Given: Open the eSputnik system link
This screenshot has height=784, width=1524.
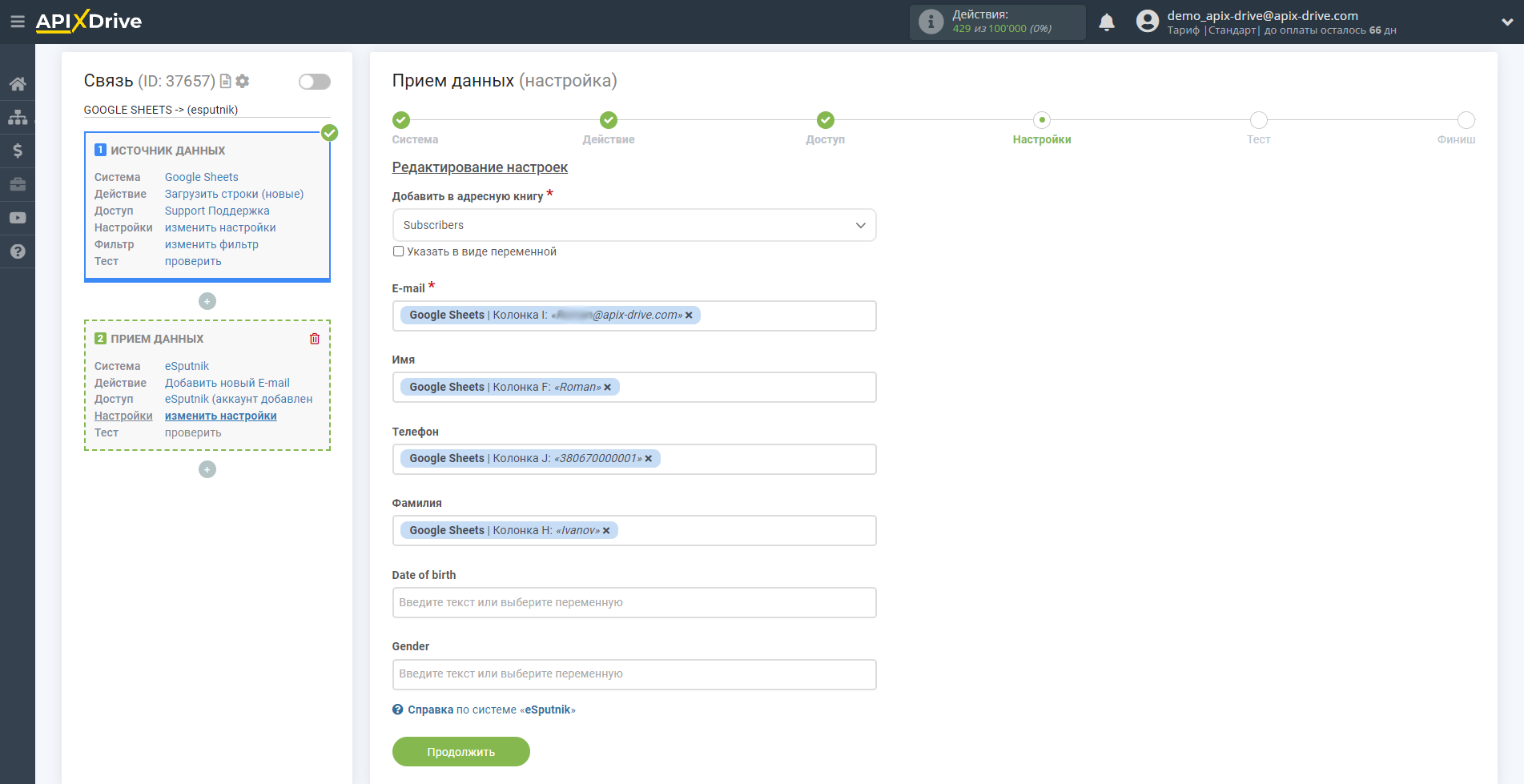Looking at the screenshot, I should pyautogui.click(x=187, y=366).
